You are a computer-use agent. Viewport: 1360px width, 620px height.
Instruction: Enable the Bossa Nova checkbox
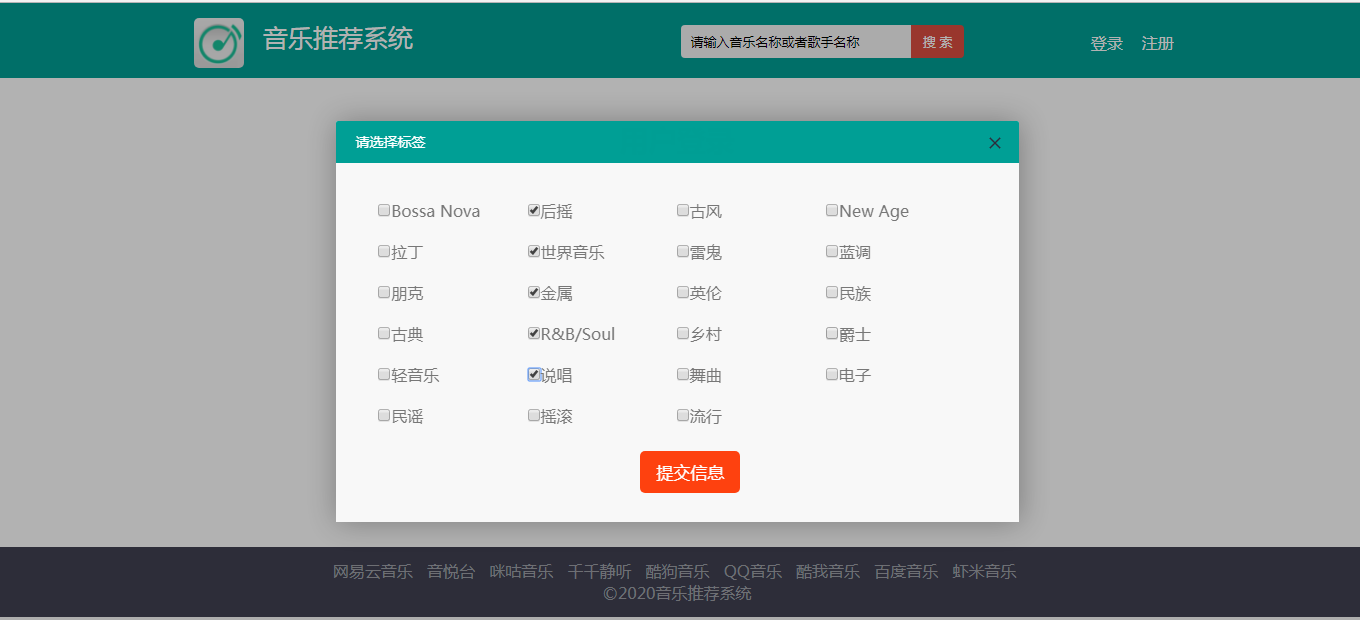(384, 210)
